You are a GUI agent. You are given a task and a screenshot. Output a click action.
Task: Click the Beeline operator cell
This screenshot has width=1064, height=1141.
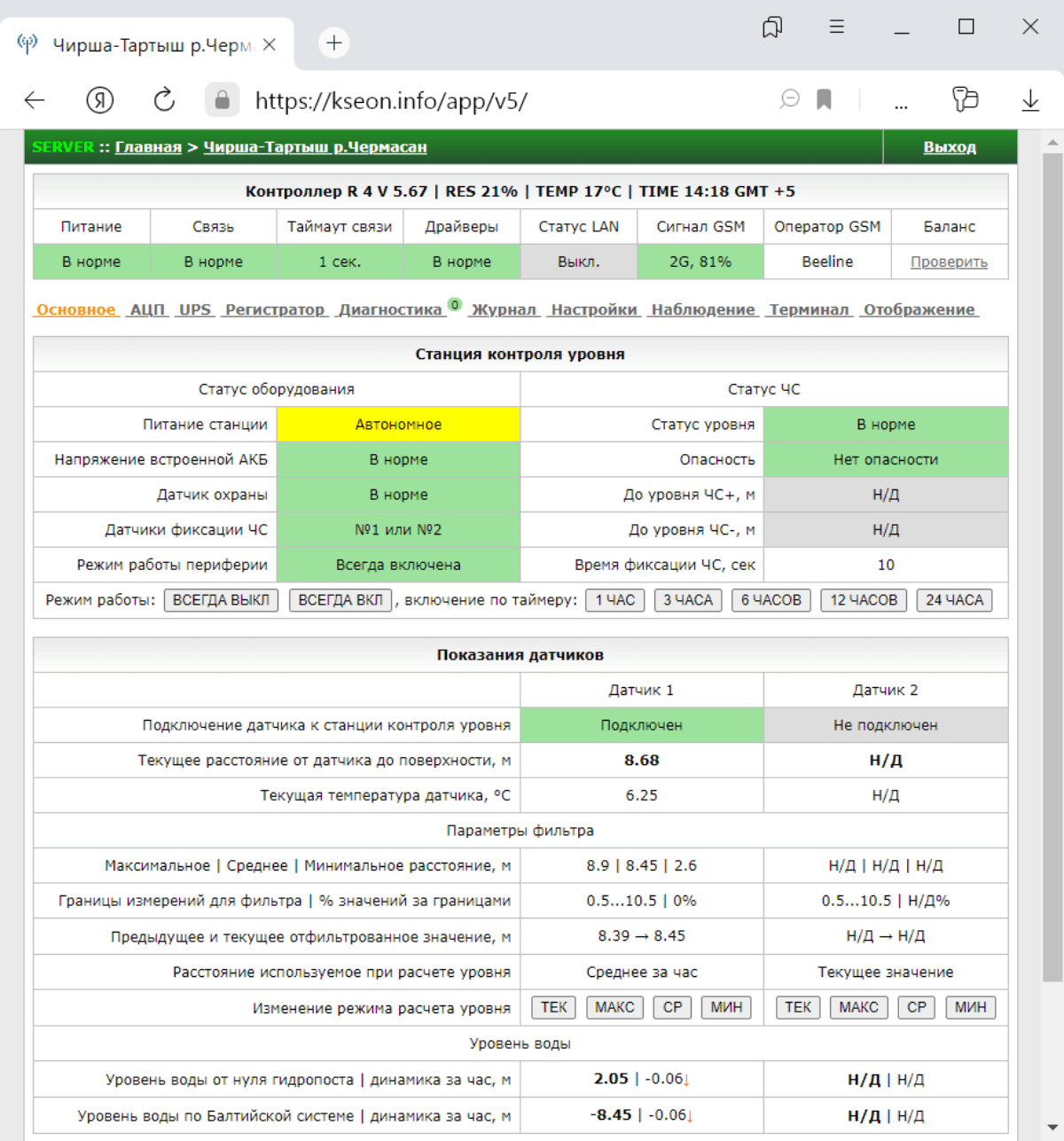(x=827, y=262)
